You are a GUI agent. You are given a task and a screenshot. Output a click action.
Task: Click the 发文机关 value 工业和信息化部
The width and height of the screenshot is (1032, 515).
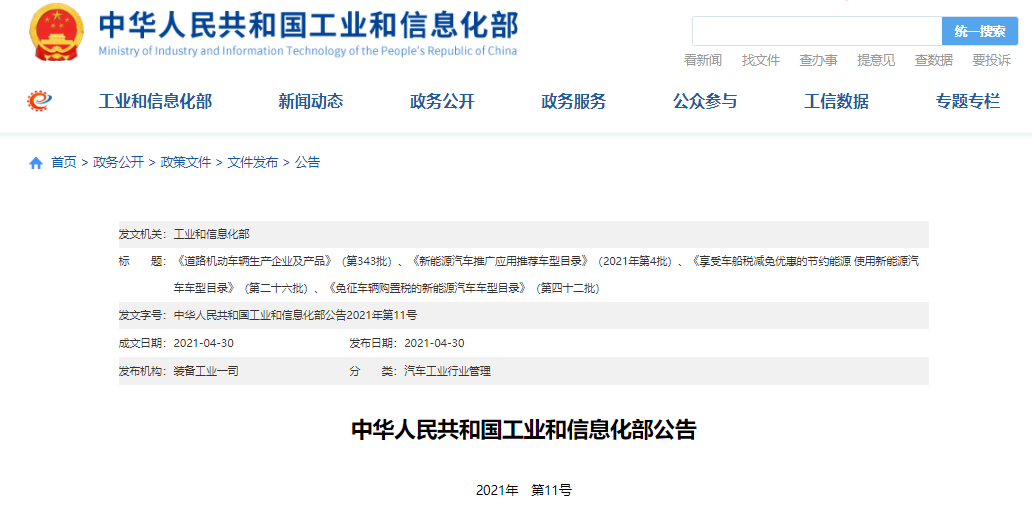tap(212, 234)
